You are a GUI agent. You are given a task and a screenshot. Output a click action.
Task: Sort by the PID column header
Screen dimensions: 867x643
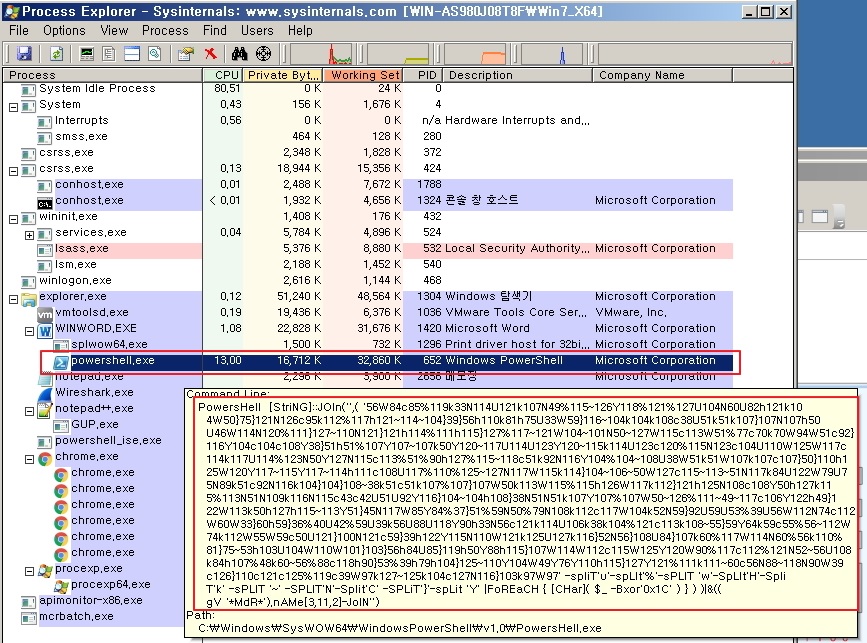pyautogui.click(x=424, y=75)
